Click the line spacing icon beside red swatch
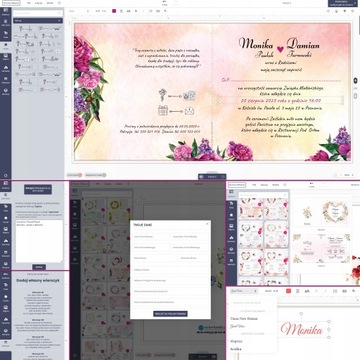 click(x=298, y=291)
